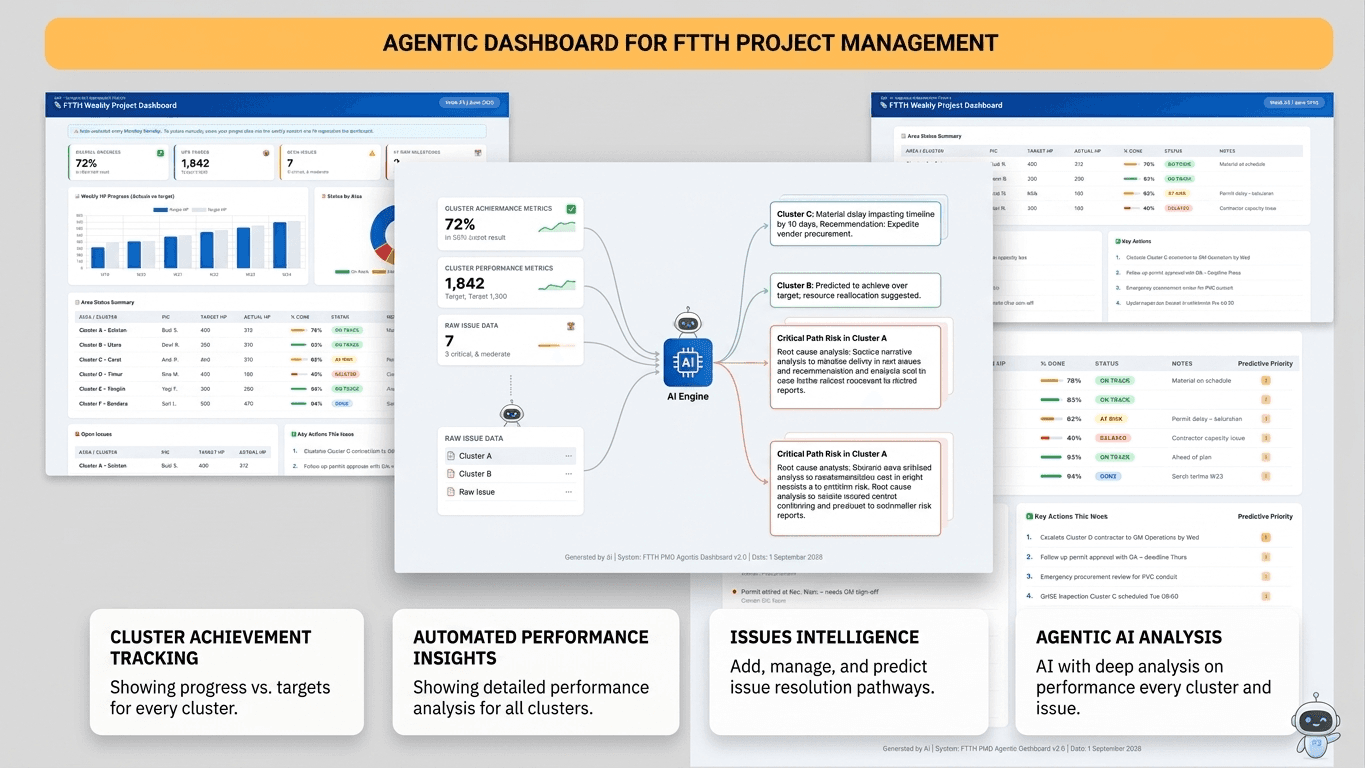Select Cluster B row in Raw Issue Data
The image size is (1365, 768).
pyautogui.click(x=510, y=474)
